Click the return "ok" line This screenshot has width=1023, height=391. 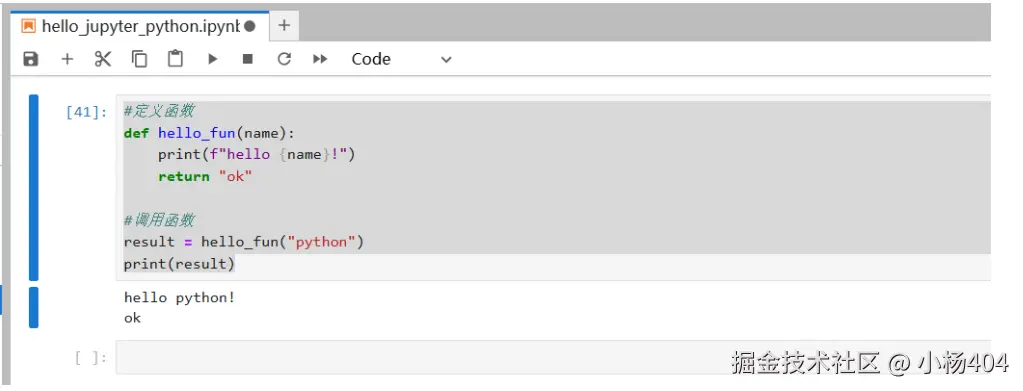(x=204, y=176)
